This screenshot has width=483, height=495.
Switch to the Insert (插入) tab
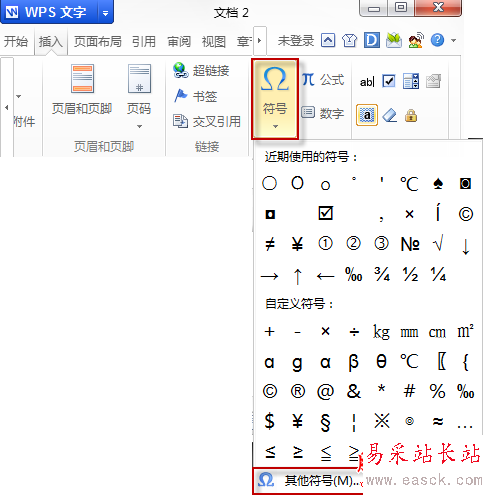point(51,42)
